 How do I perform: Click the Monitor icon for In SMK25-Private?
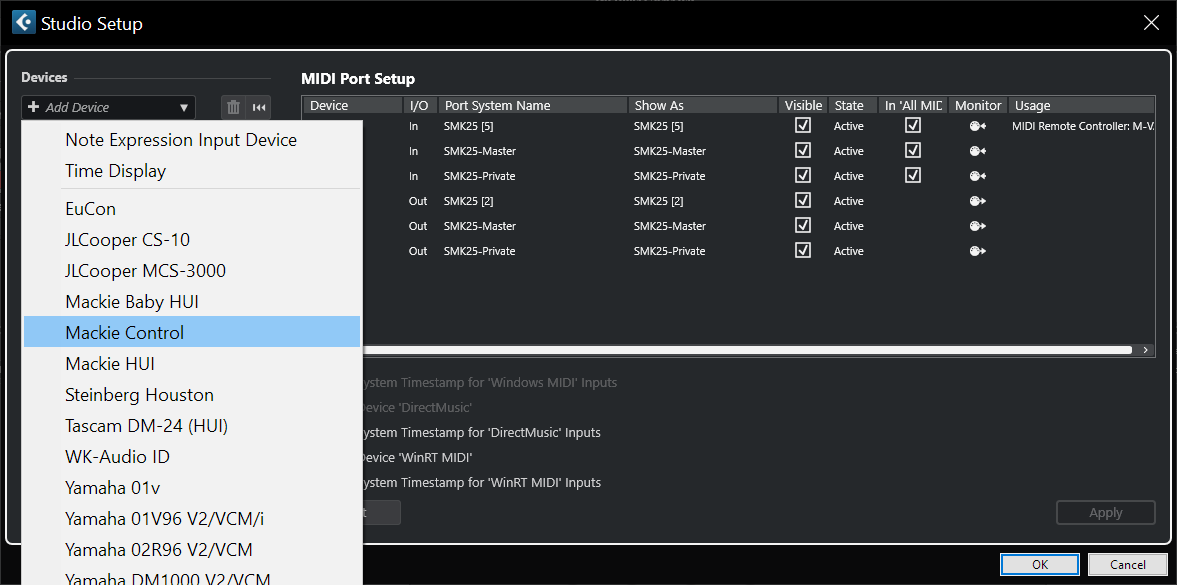[977, 176]
